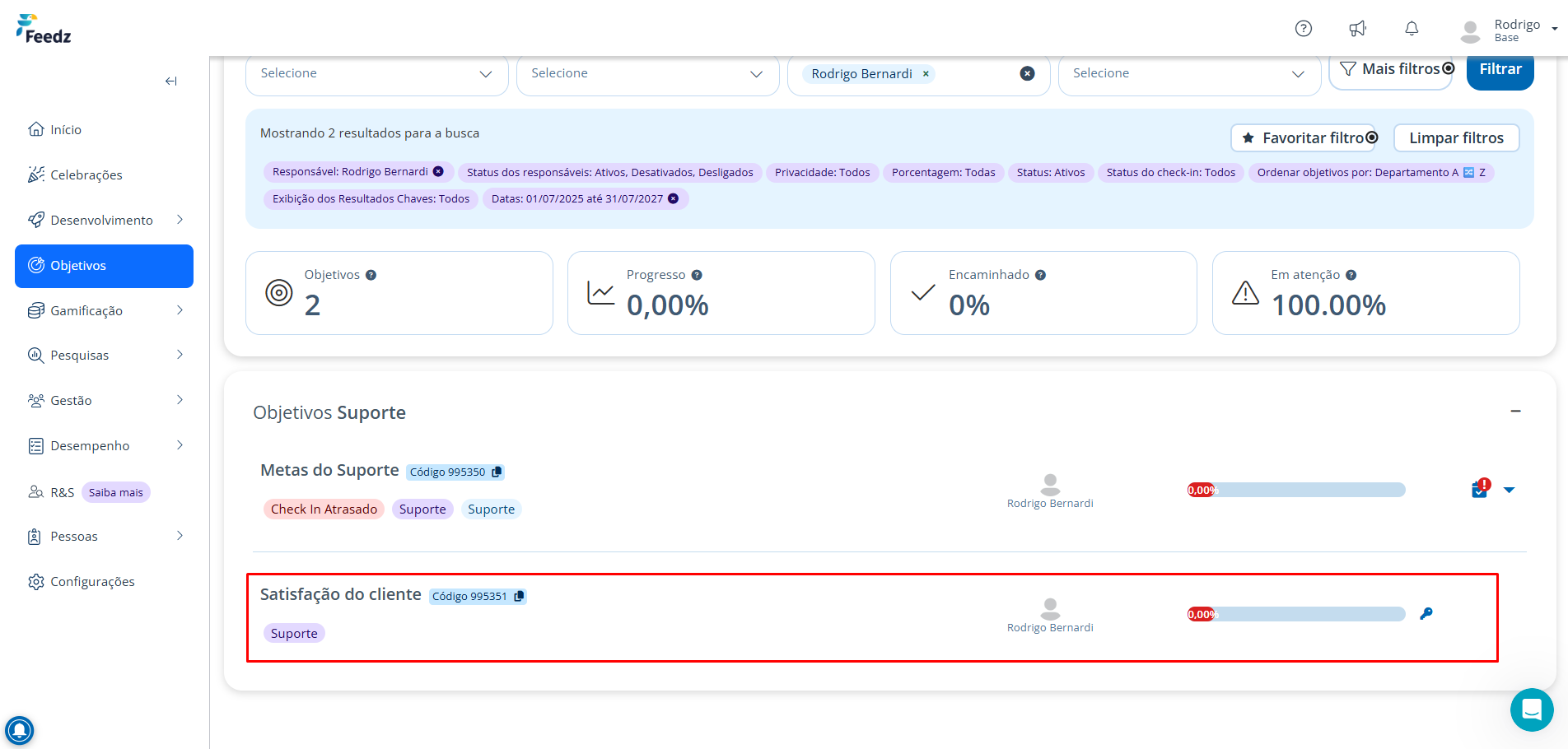Open the Selecione dropdown next to Mais filtros
Viewport: 1568px width, 749px height.
(1189, 74)
